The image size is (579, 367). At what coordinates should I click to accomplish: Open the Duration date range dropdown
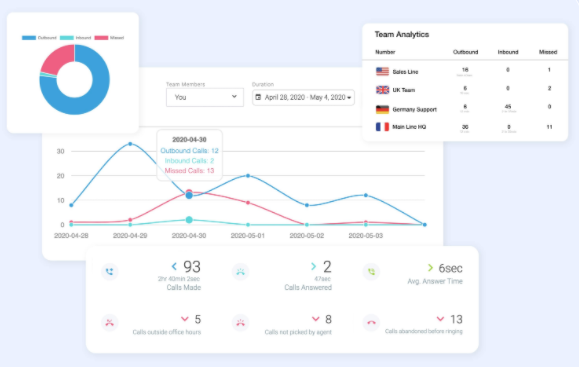tap(304, 97)
